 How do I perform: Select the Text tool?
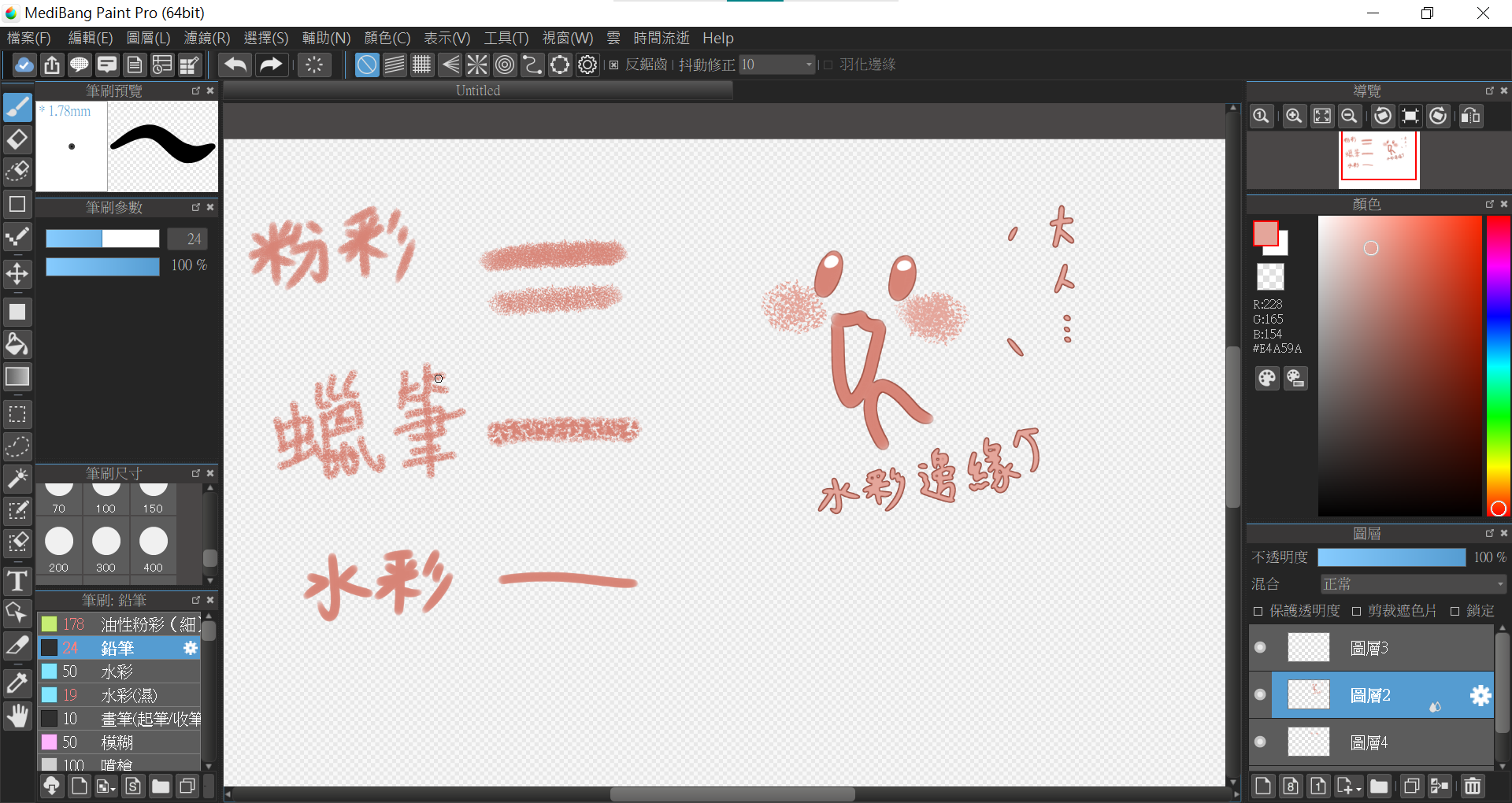(x=17, y=582)
